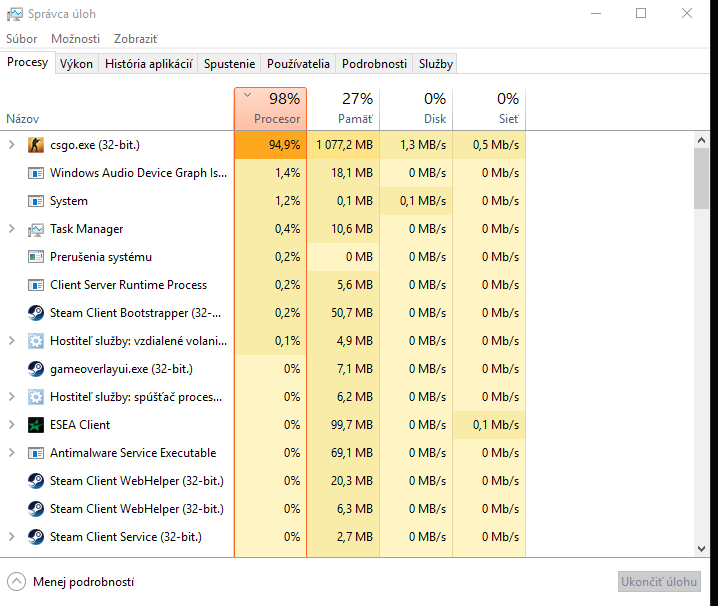
Task: Open the Súbor menu
Action: click(22, 39)
